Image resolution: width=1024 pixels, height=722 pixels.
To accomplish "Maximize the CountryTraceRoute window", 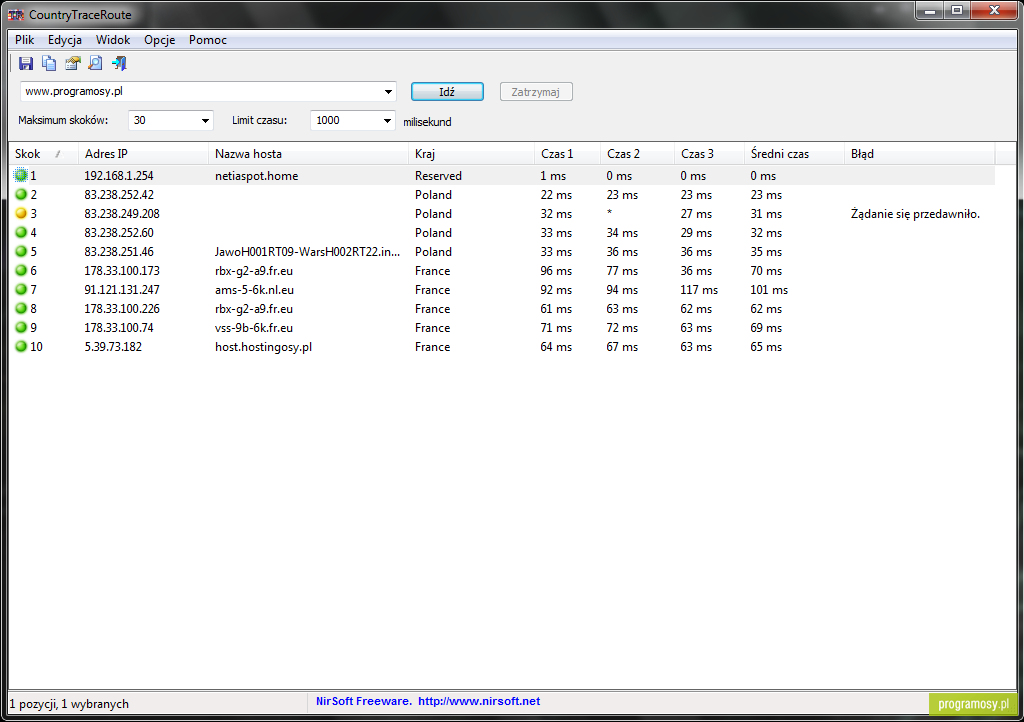I will tap(957, 11).
